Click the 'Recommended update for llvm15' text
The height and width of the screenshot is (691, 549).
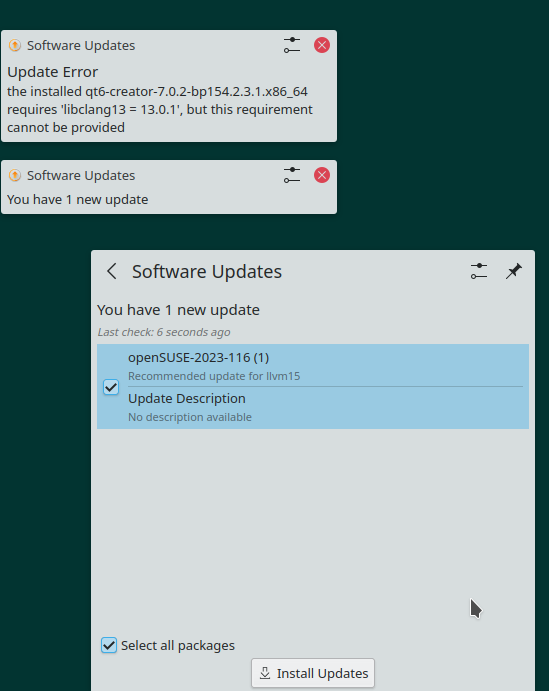point(214,376)
